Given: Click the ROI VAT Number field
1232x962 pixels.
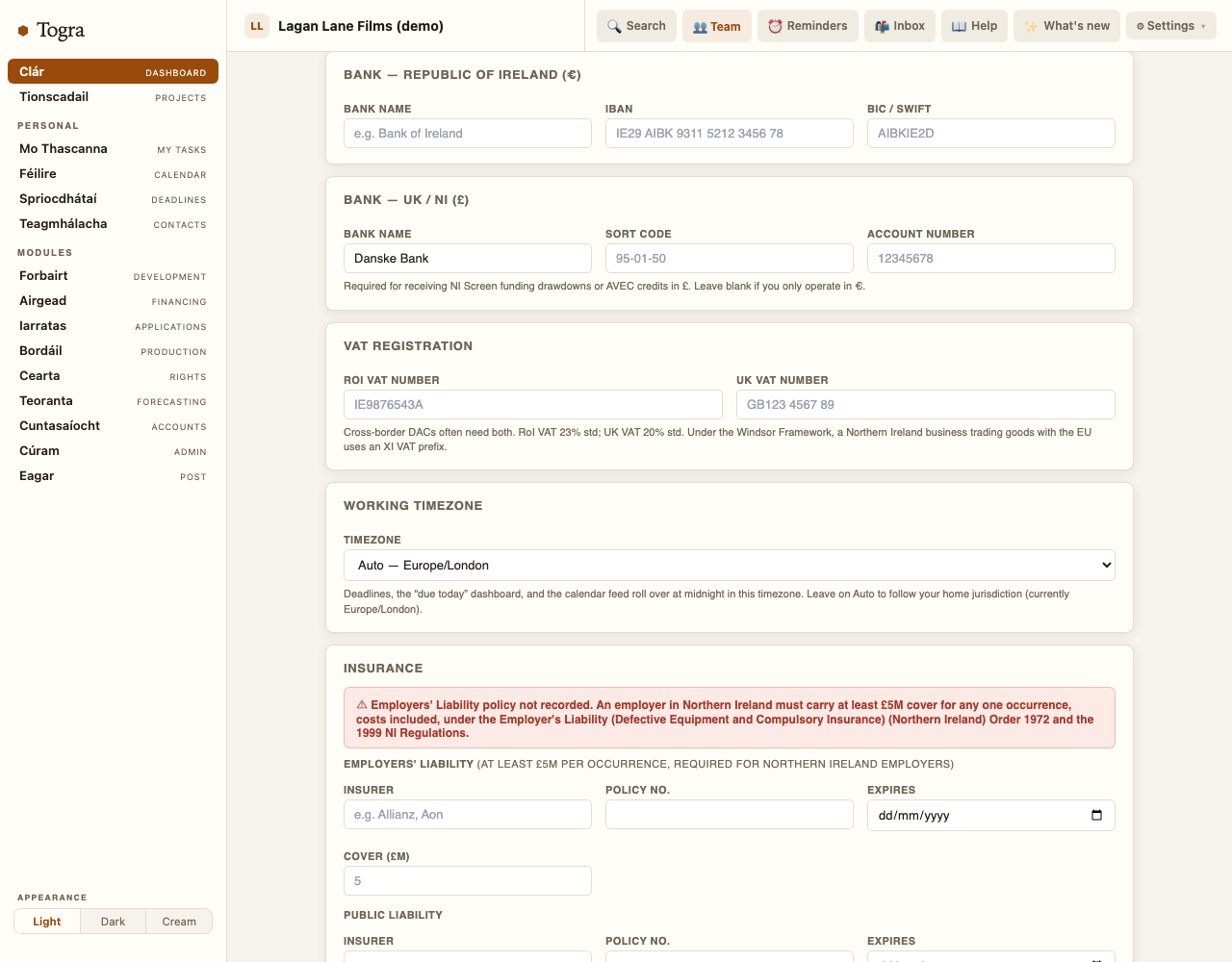Looking at the screenshot, I should point(533,405).
